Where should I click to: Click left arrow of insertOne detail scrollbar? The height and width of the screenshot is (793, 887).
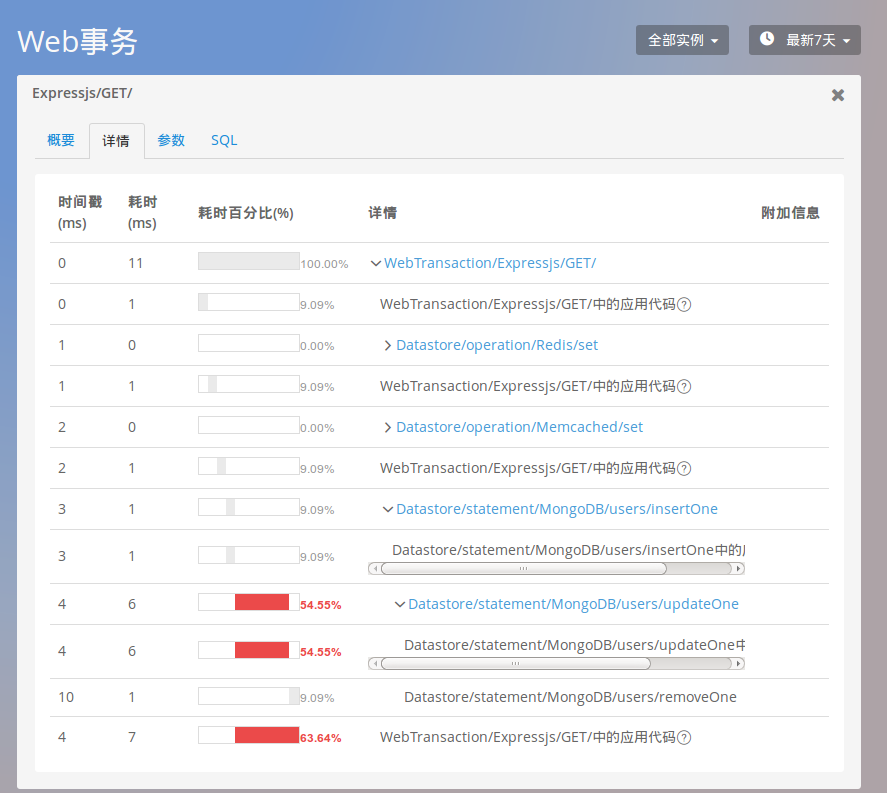point(374,568)
